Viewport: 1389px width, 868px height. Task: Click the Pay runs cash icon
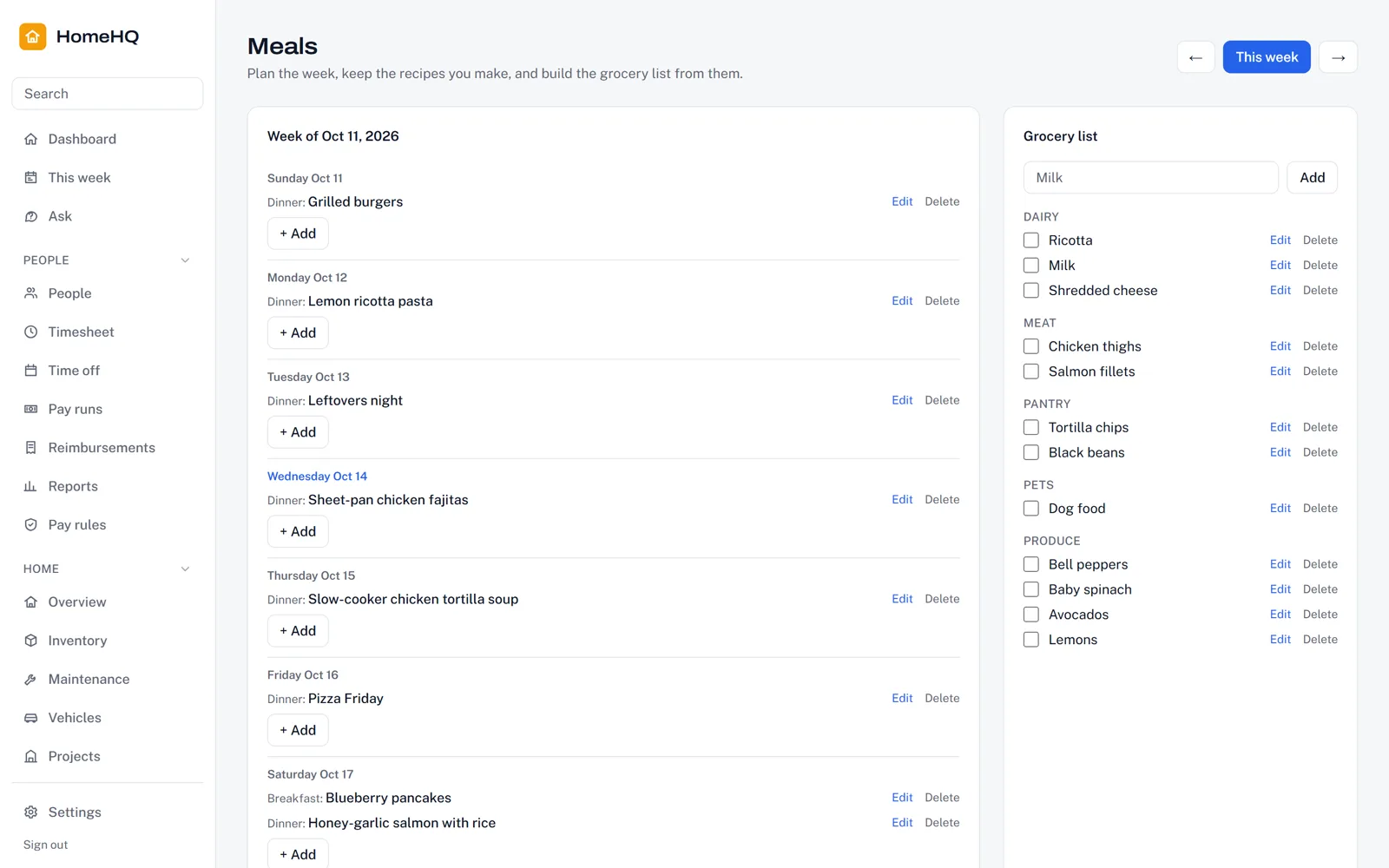31,409
